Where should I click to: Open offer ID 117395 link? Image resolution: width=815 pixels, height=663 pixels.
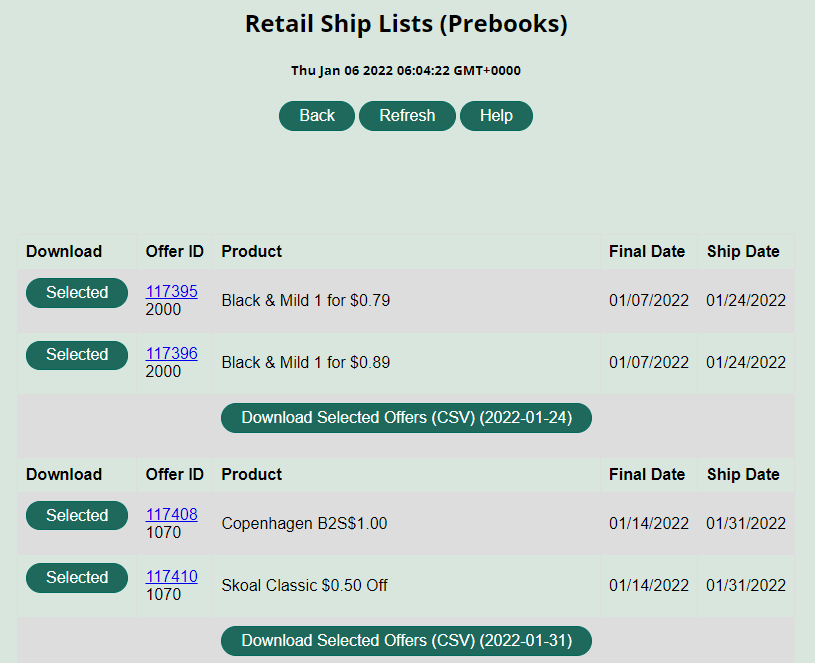click(172, 291)
